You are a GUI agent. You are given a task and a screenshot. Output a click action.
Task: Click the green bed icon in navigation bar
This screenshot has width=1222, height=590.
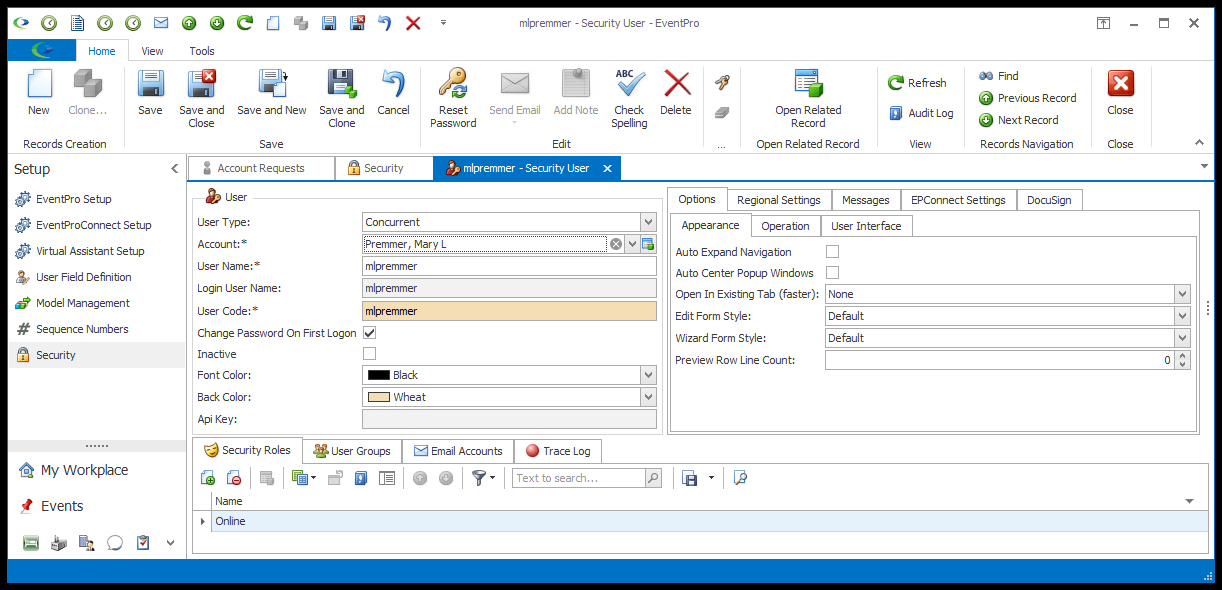point(31,543)
